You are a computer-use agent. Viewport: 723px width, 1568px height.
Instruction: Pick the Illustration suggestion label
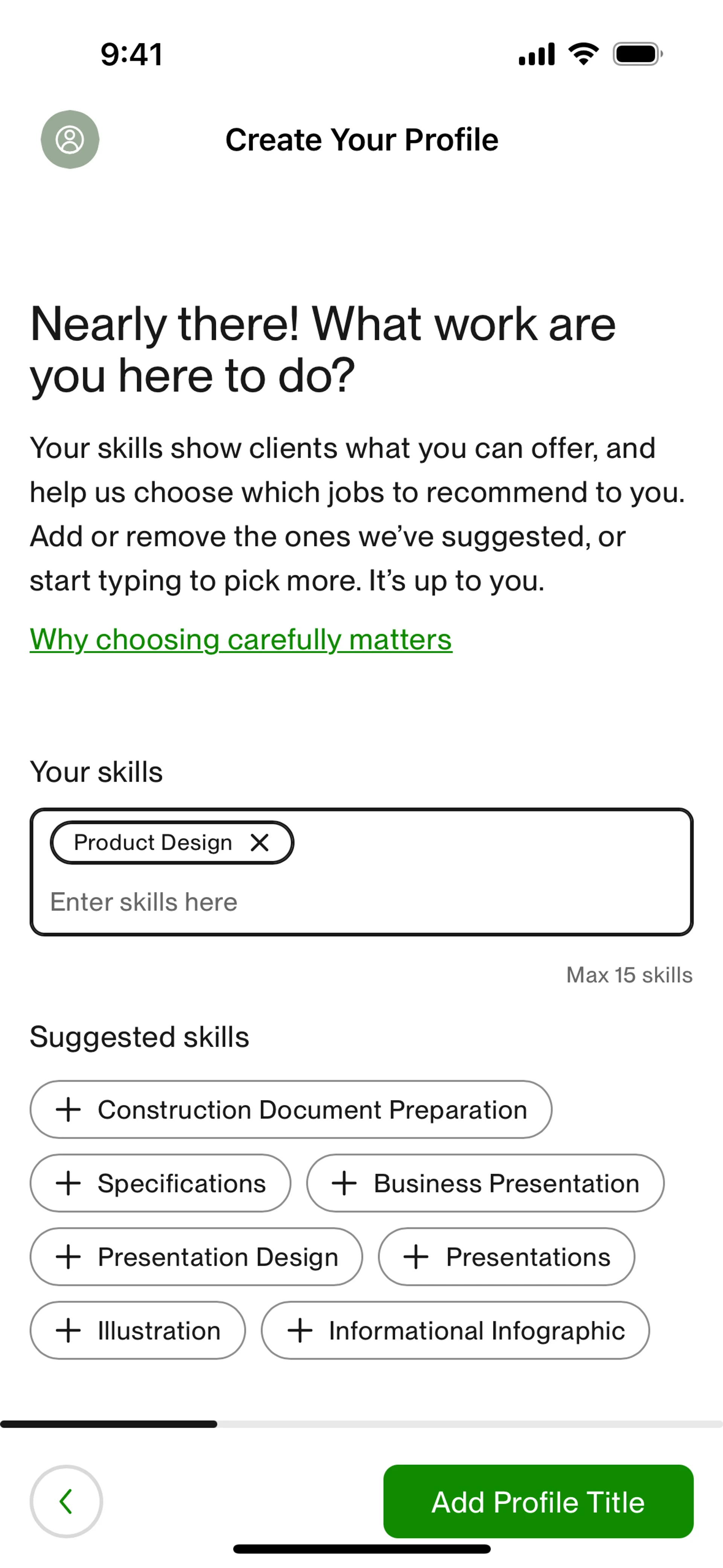pyautogui.click(x=159, y=1331)
